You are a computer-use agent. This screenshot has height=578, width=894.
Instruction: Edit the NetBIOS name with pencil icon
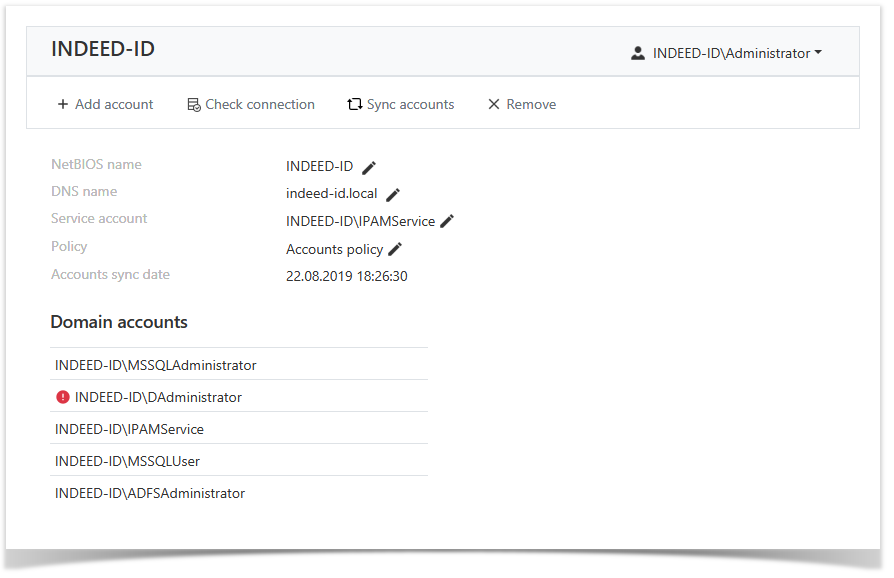[369, 167]
